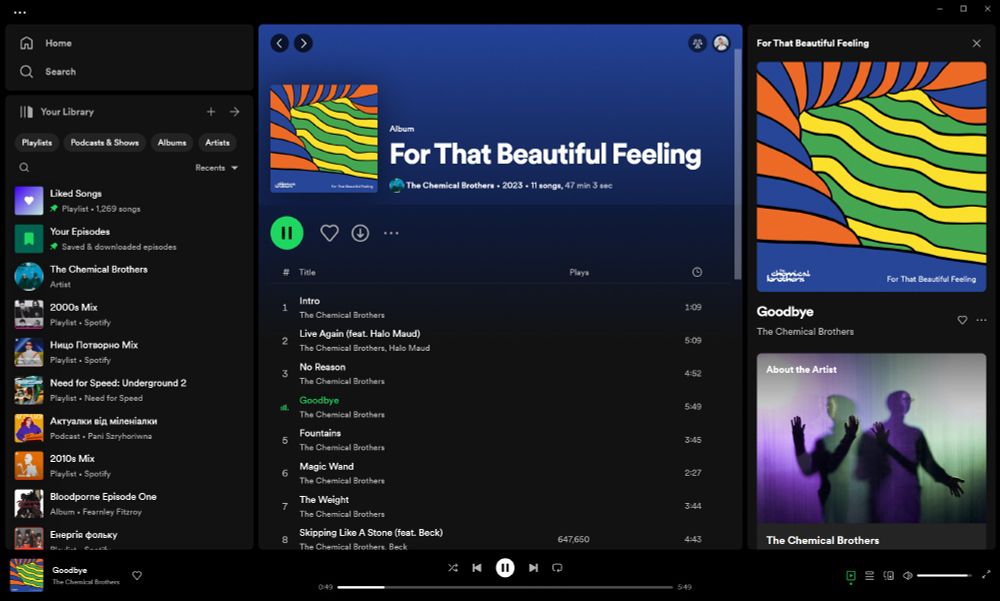The height and width of the screenshot is (601, 1000).
Task: Toggle repeat mode
Action: pyautogui.click(x=557, y=568)
